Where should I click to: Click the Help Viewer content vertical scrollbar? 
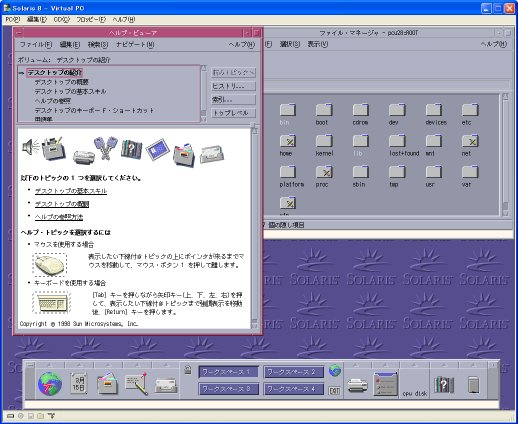254,227
